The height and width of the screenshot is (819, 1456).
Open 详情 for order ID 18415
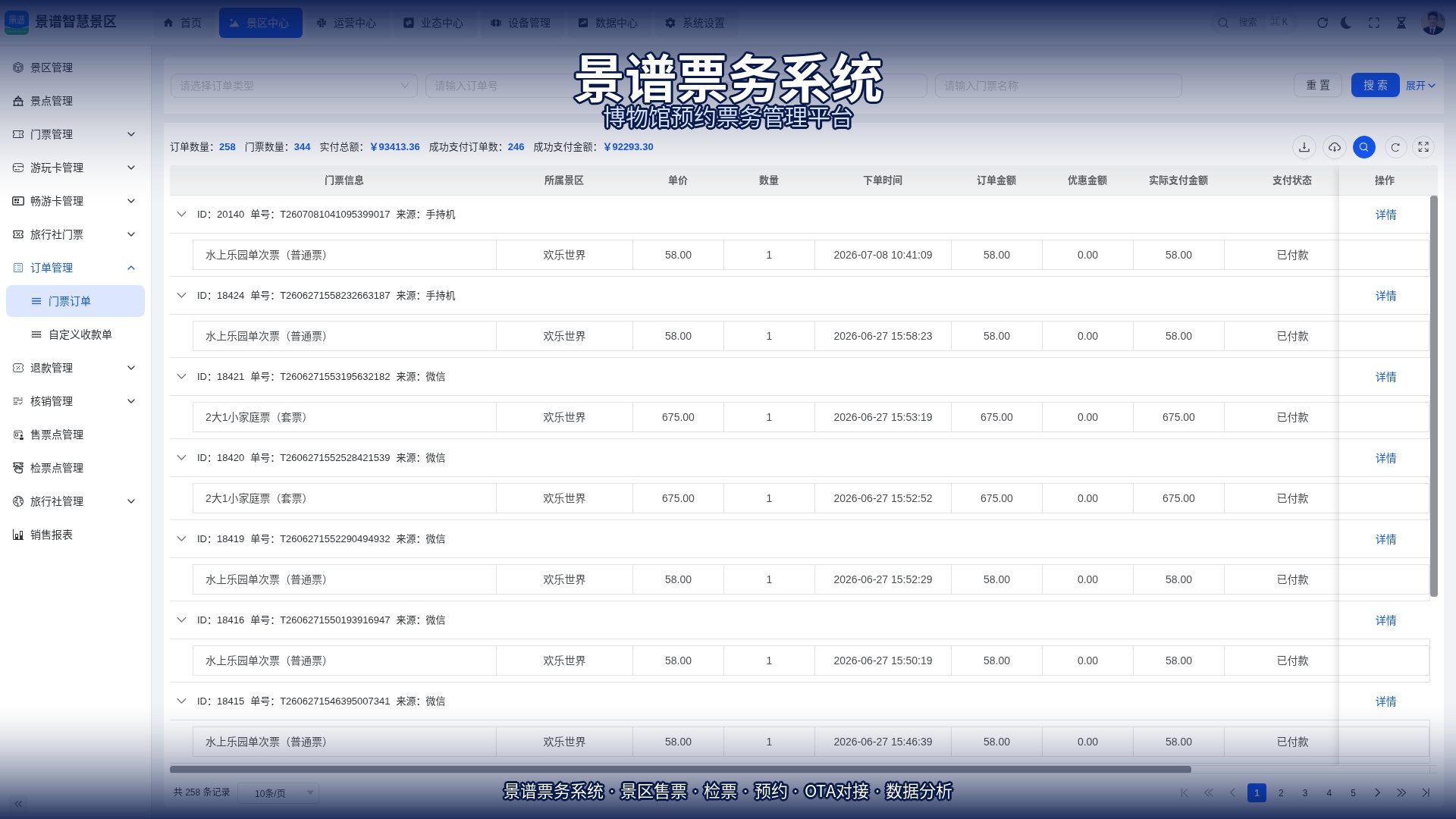[1385, 702]
